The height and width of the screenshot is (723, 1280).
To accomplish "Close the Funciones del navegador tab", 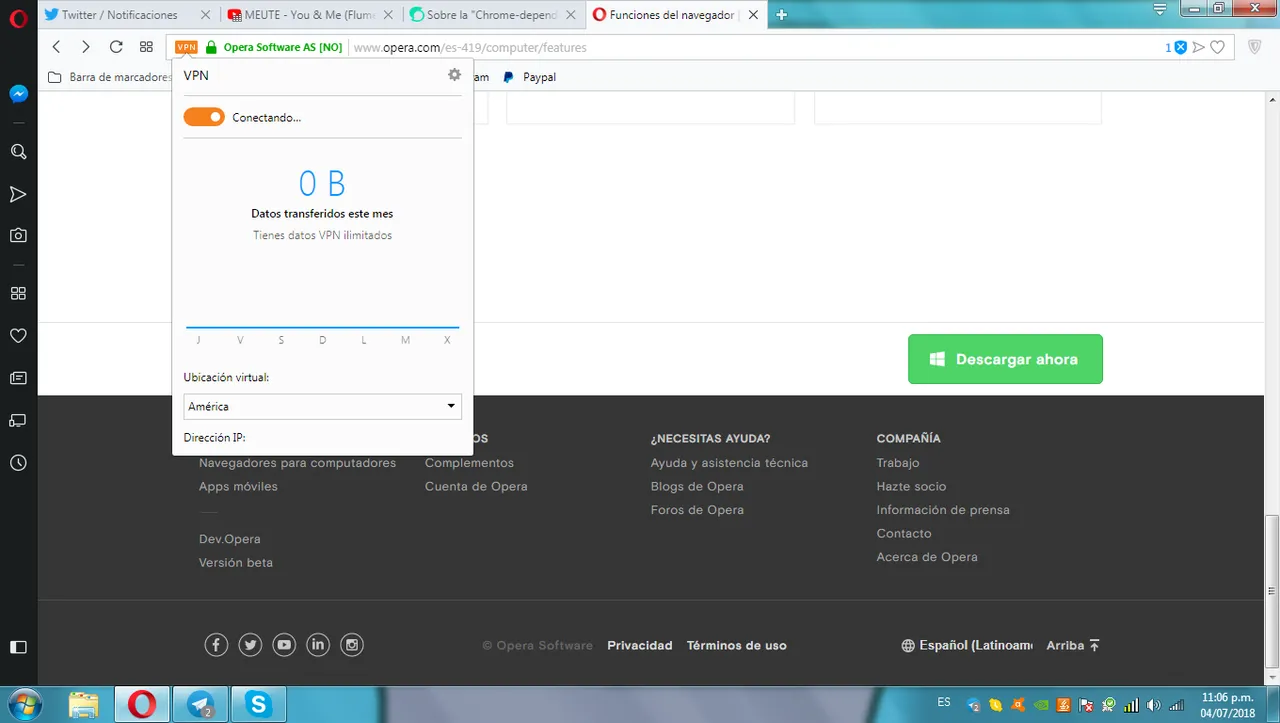I will (753, 15).
